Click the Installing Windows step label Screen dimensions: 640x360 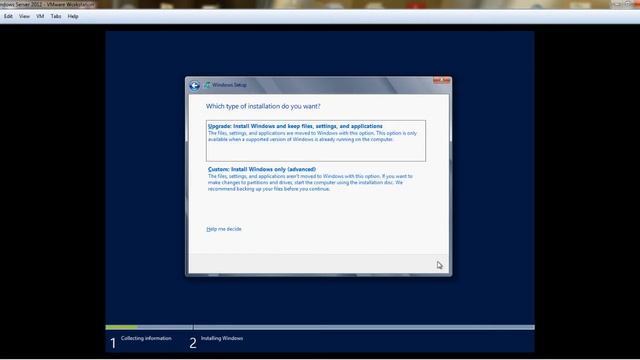pyautogui.click(x=222, y=338)
